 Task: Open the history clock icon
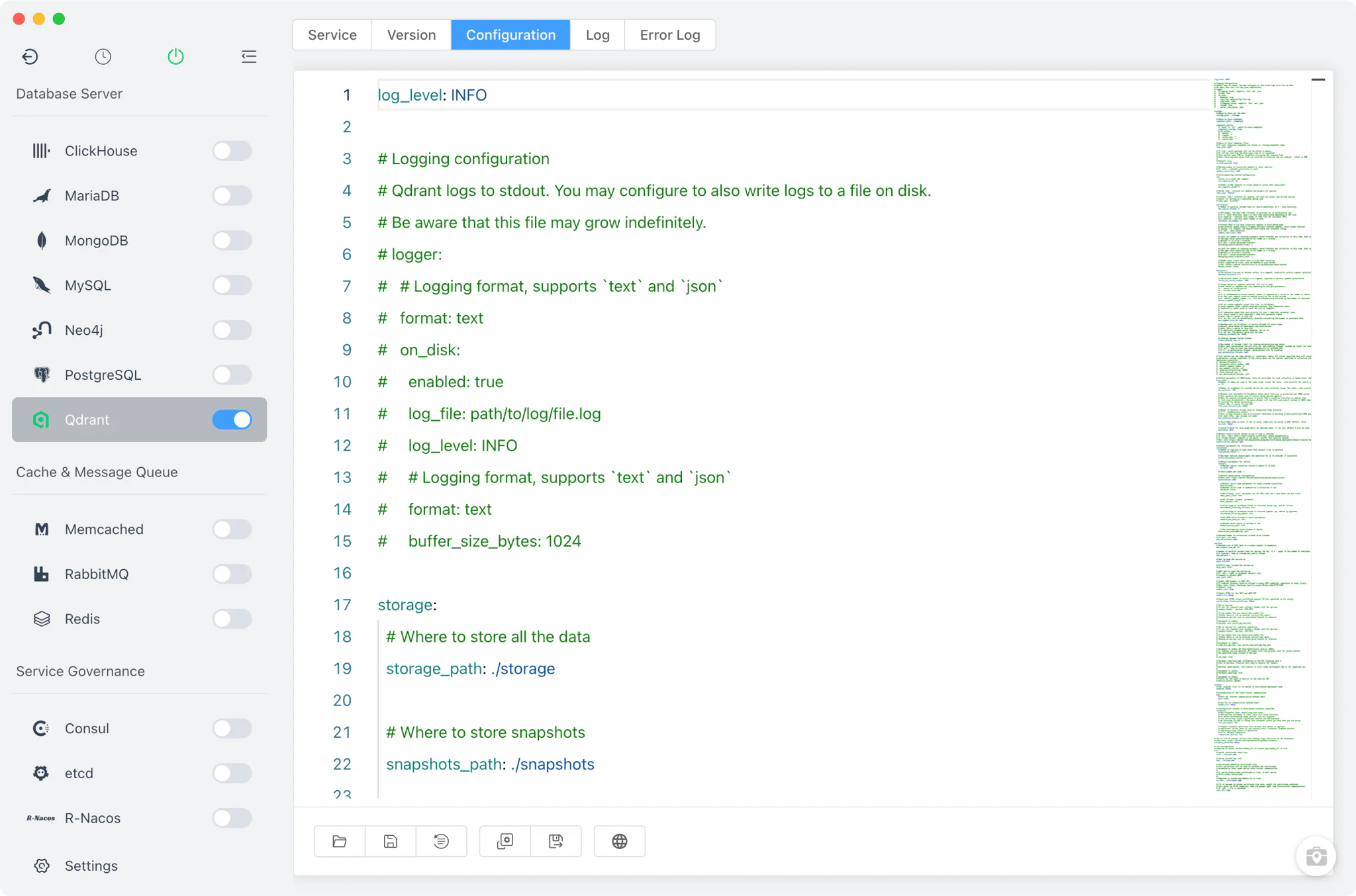click(x=103, y=57)
